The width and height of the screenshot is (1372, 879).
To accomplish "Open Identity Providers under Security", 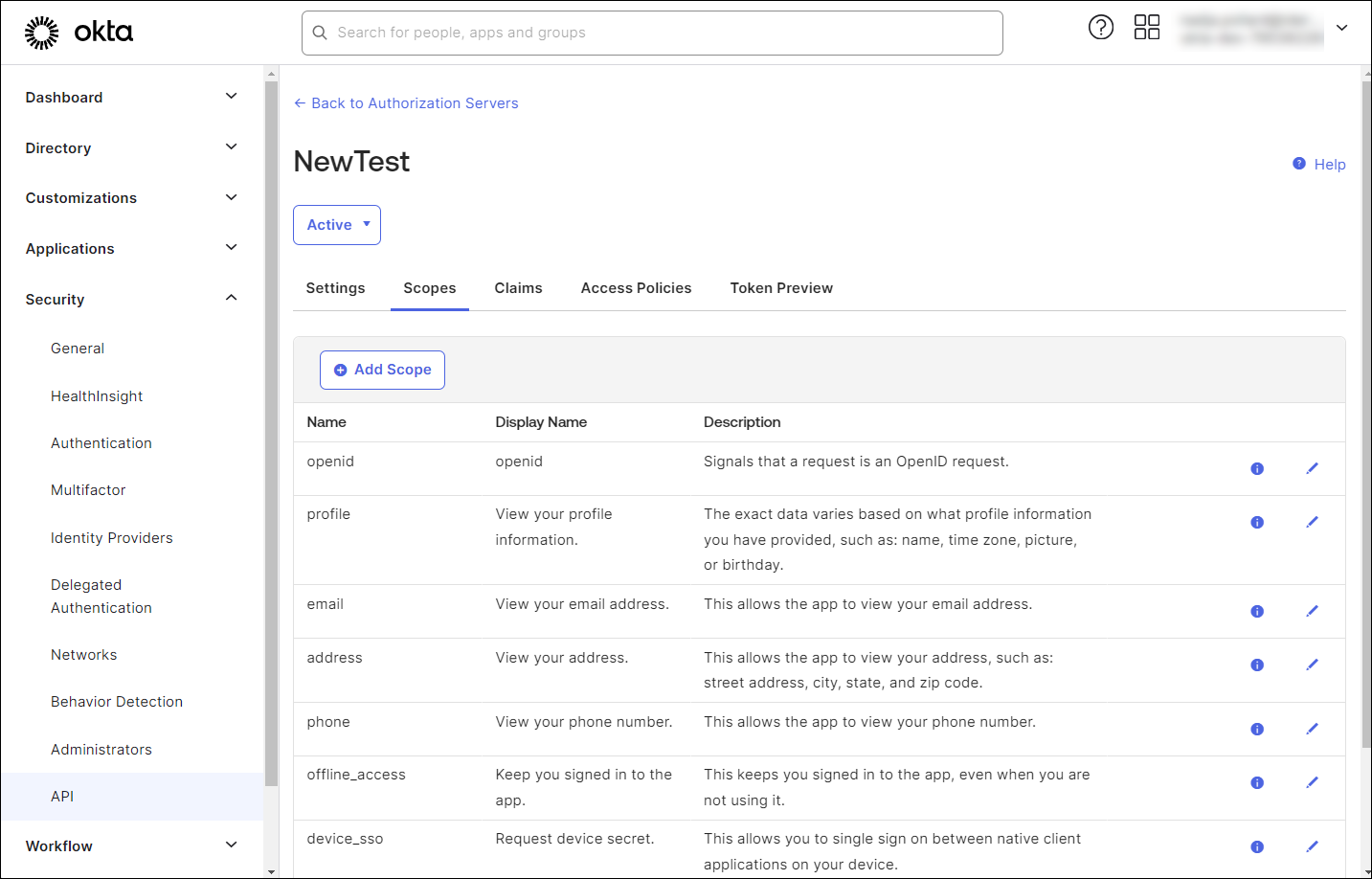I will (112, 538).
